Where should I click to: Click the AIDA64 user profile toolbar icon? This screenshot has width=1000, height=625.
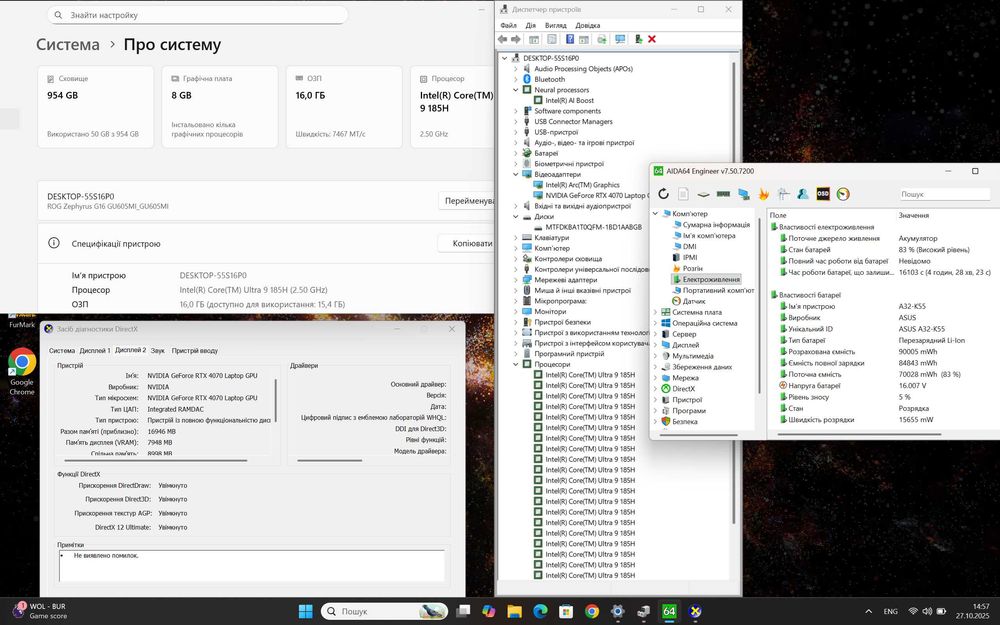click(x=803, y=194)
